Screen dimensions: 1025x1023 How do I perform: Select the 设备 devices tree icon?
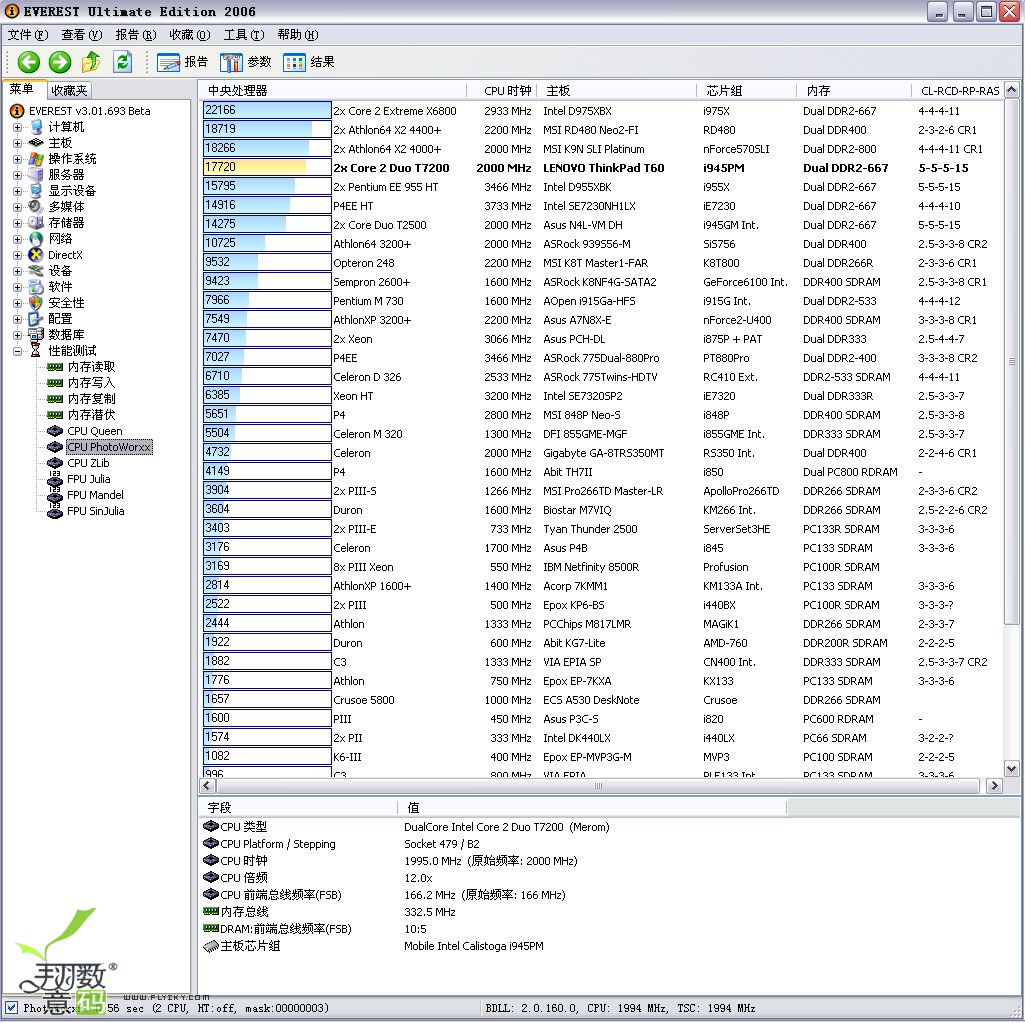[36, 271]
